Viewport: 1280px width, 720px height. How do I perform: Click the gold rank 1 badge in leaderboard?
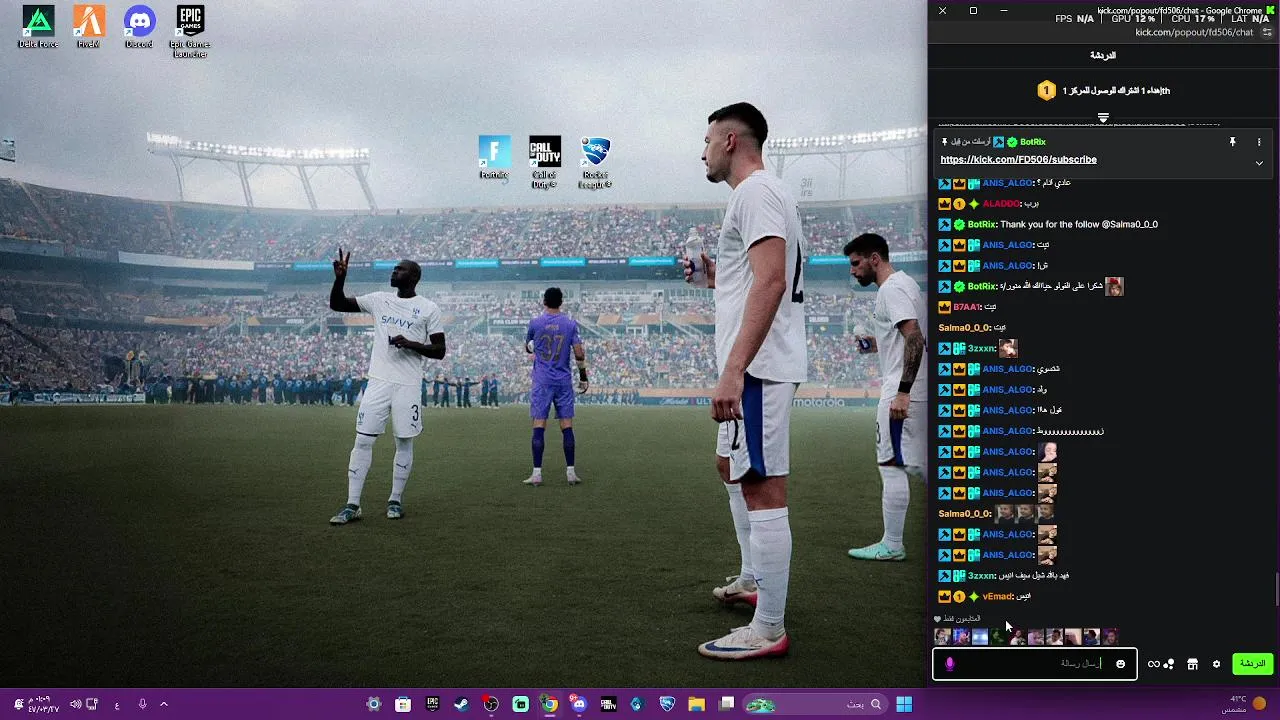1046,91
